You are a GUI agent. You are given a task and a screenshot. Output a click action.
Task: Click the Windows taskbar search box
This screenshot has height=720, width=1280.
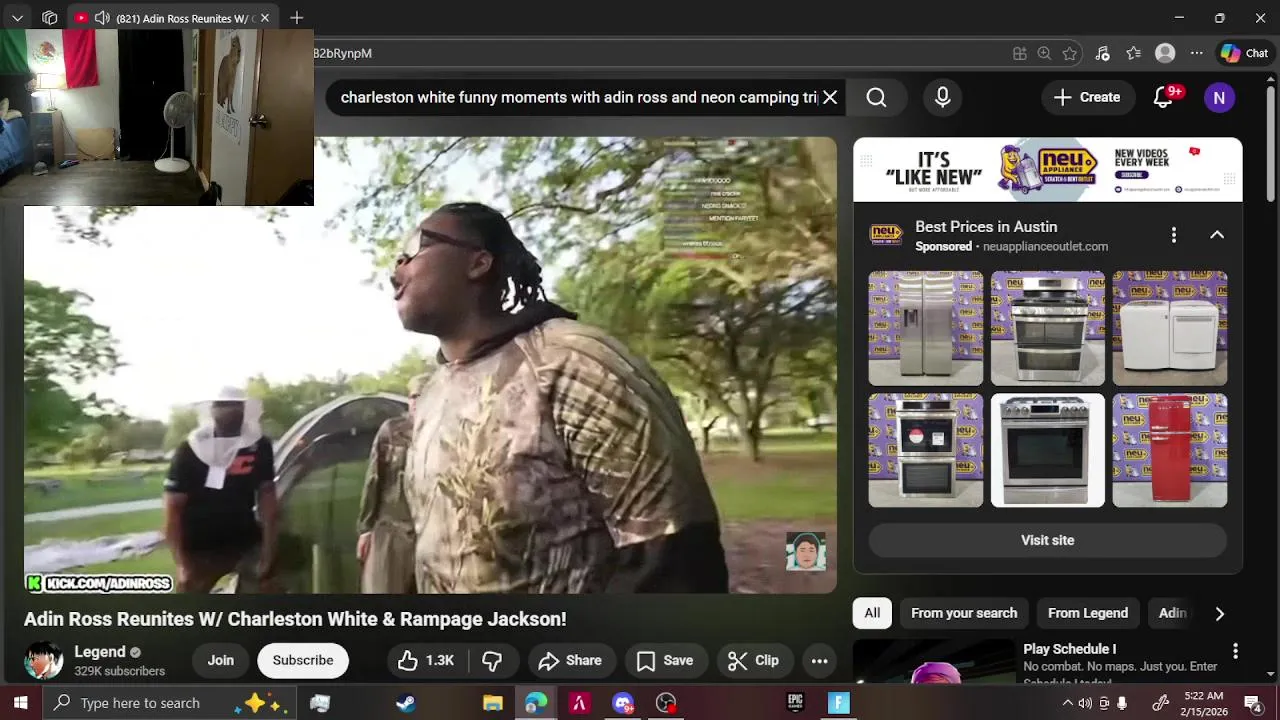[168, 703]
